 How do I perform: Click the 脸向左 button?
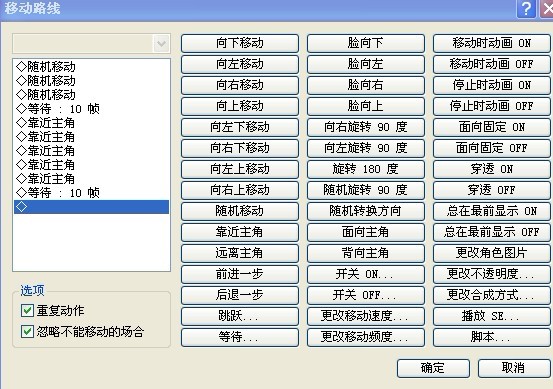click(366, 64)
